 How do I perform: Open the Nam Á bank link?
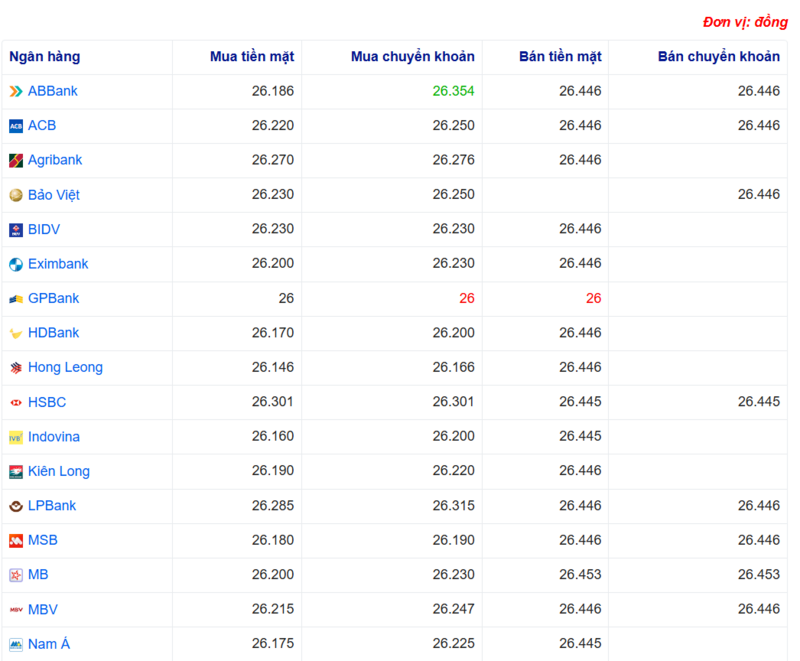tap(49, 644)
